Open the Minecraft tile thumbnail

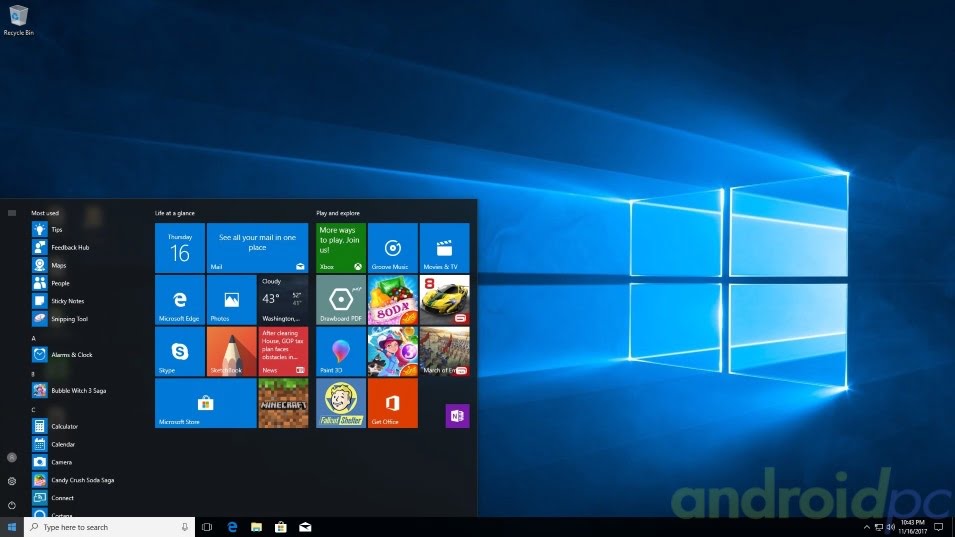[x=283, y=403]
